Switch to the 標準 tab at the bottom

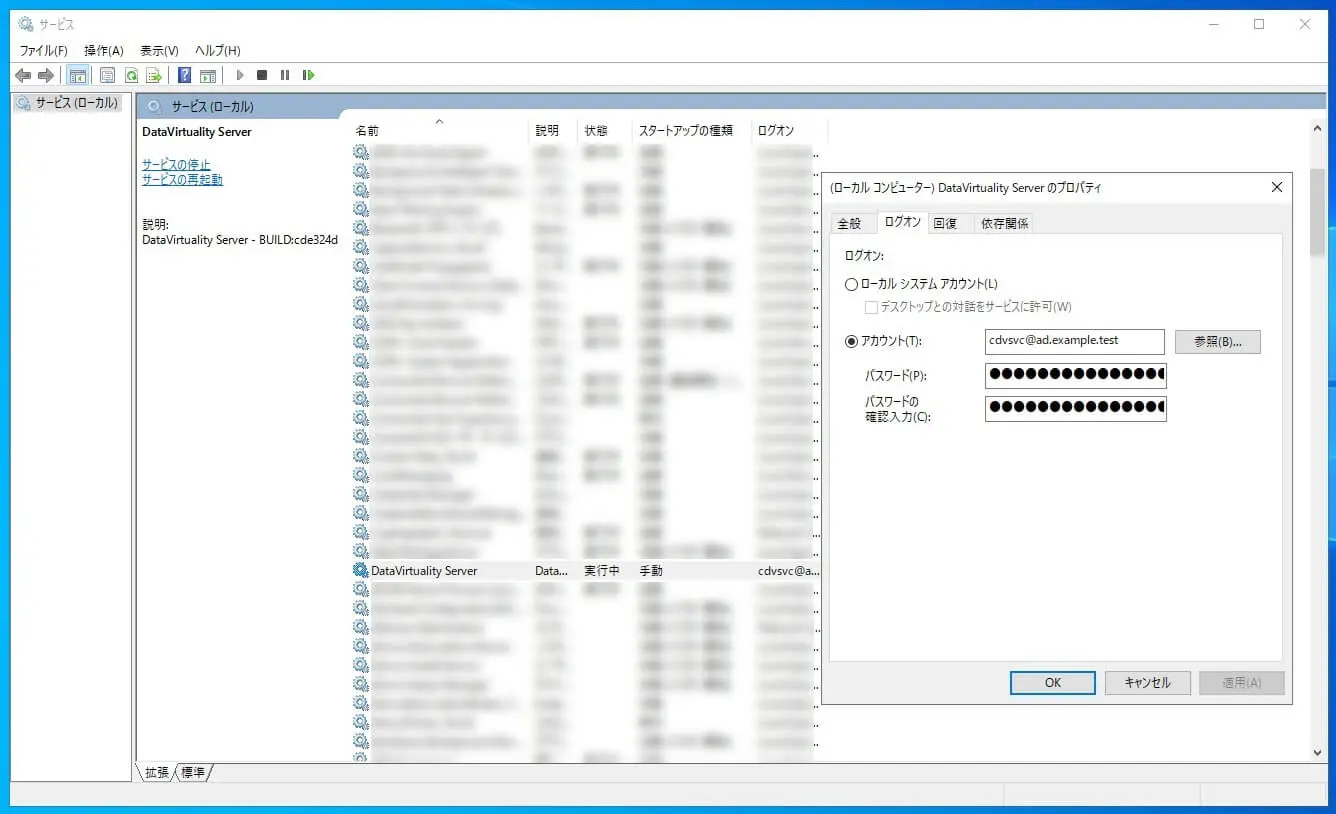tap(193, 772)
